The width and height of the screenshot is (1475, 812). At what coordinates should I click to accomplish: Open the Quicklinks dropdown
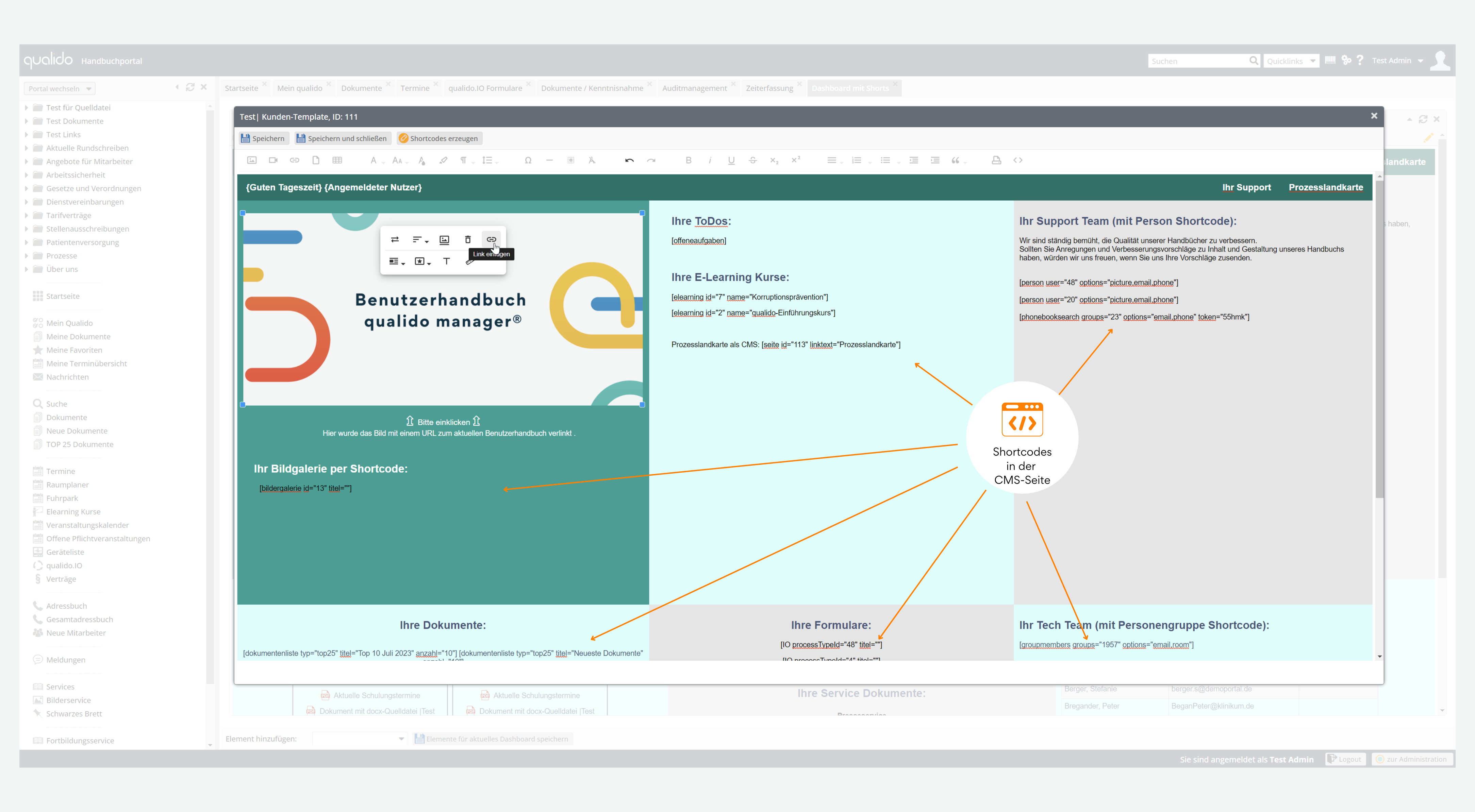coord(1291,61)
